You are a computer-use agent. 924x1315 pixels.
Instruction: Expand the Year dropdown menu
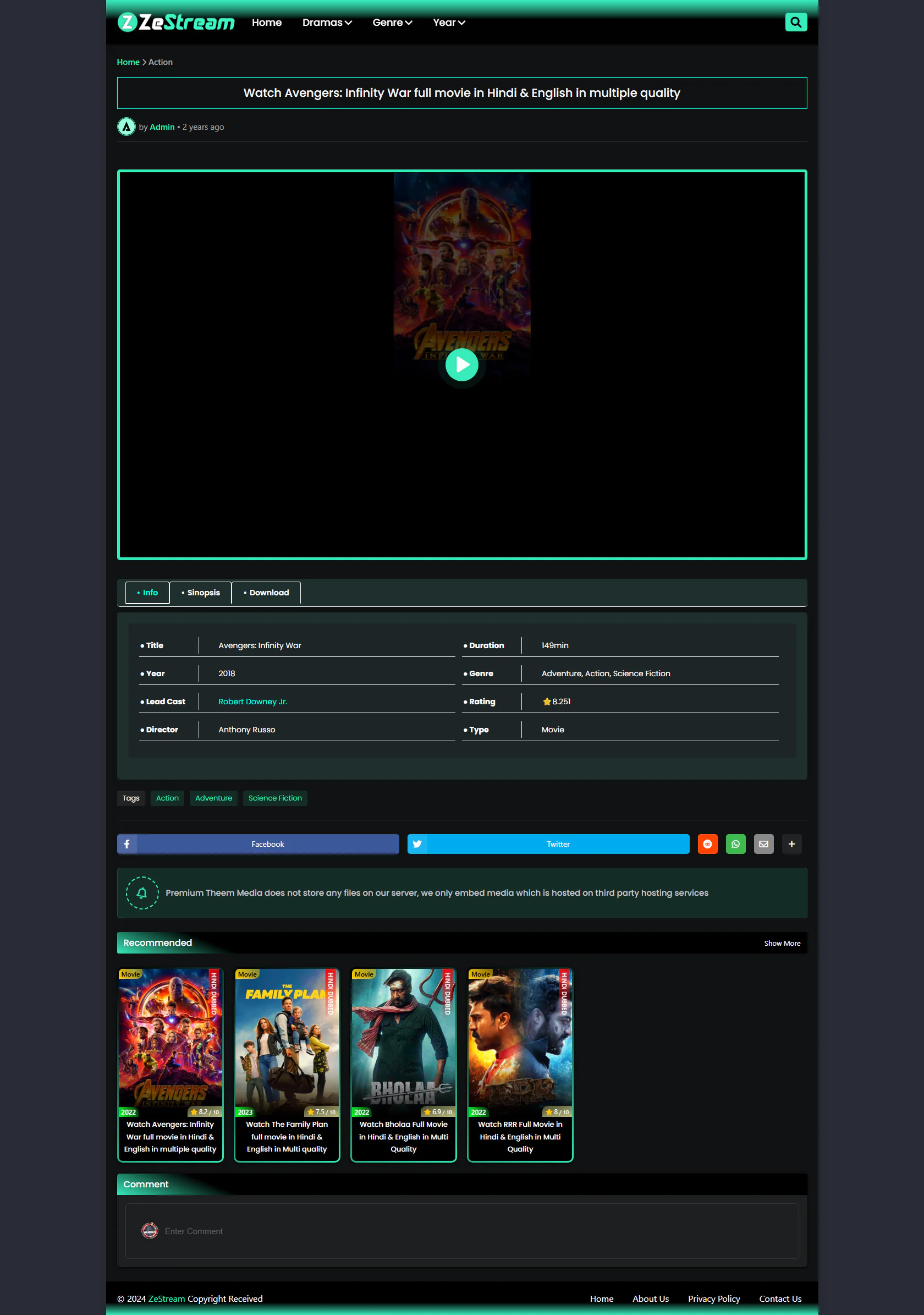pyautogui.click(x=449, y=23)
